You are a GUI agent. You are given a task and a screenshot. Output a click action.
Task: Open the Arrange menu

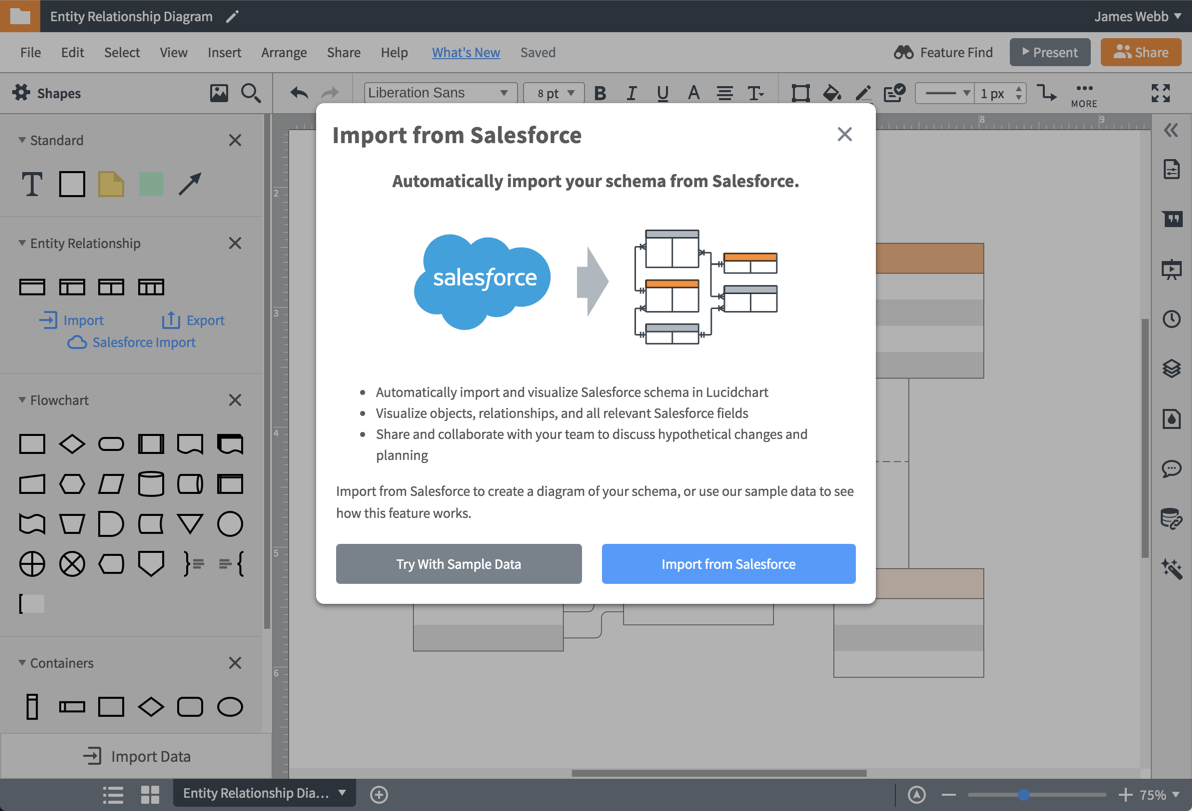pyautogui.click(x=283, y=52)
